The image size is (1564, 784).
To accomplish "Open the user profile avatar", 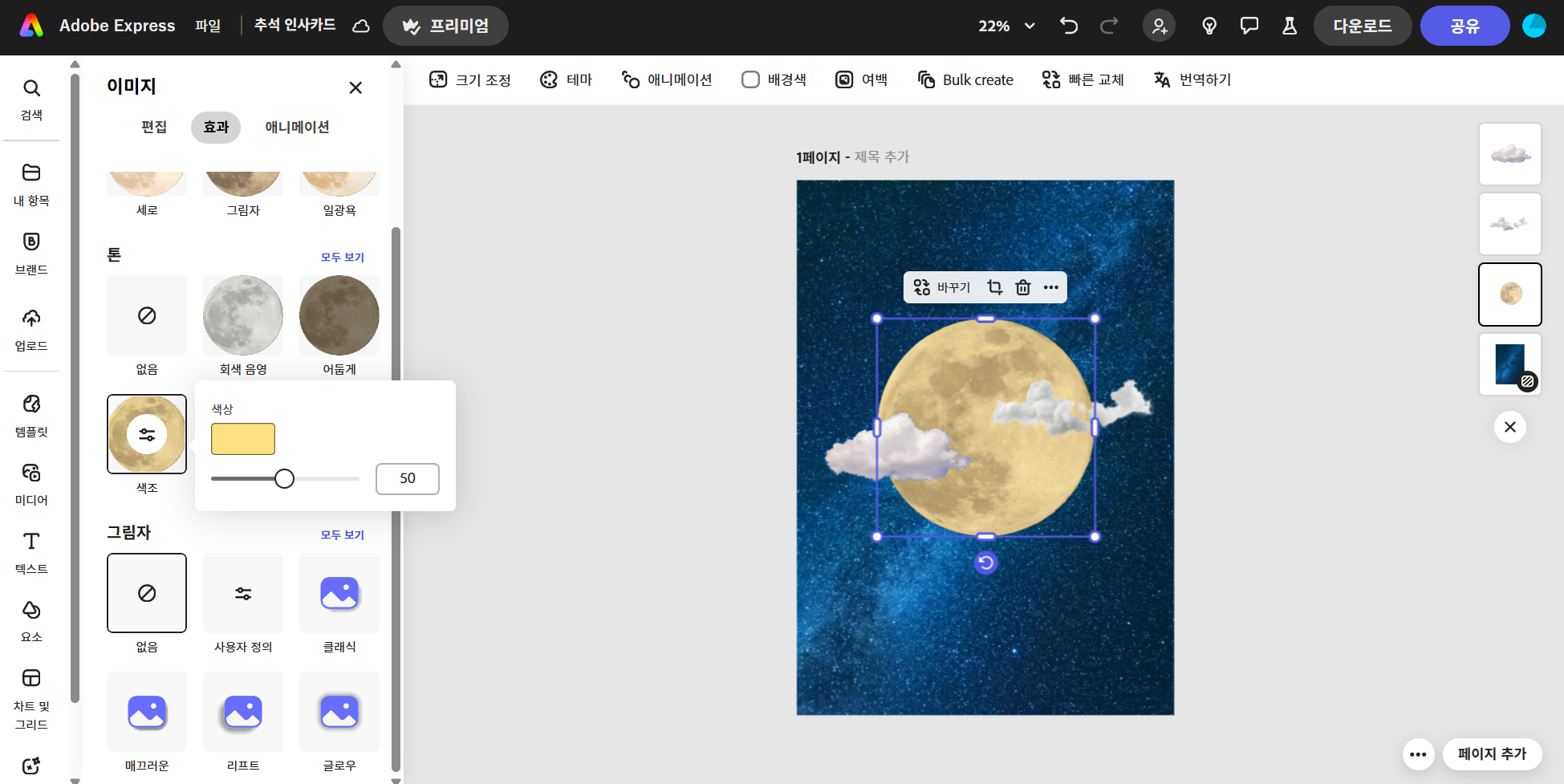I will point(1534,26).
